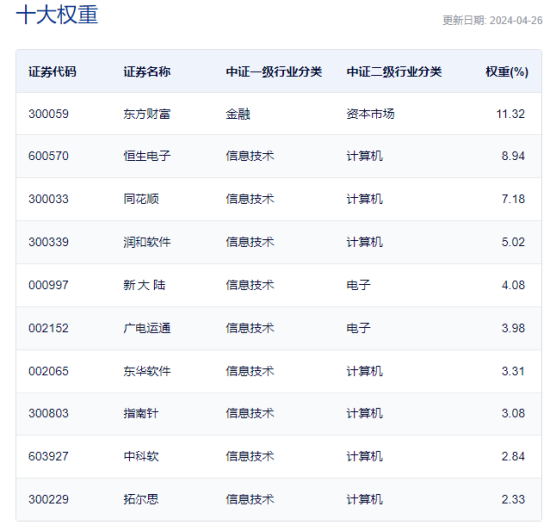Click the 十大权重 heading
This screenshot has width=550, height=525.
tap(57, 15)
